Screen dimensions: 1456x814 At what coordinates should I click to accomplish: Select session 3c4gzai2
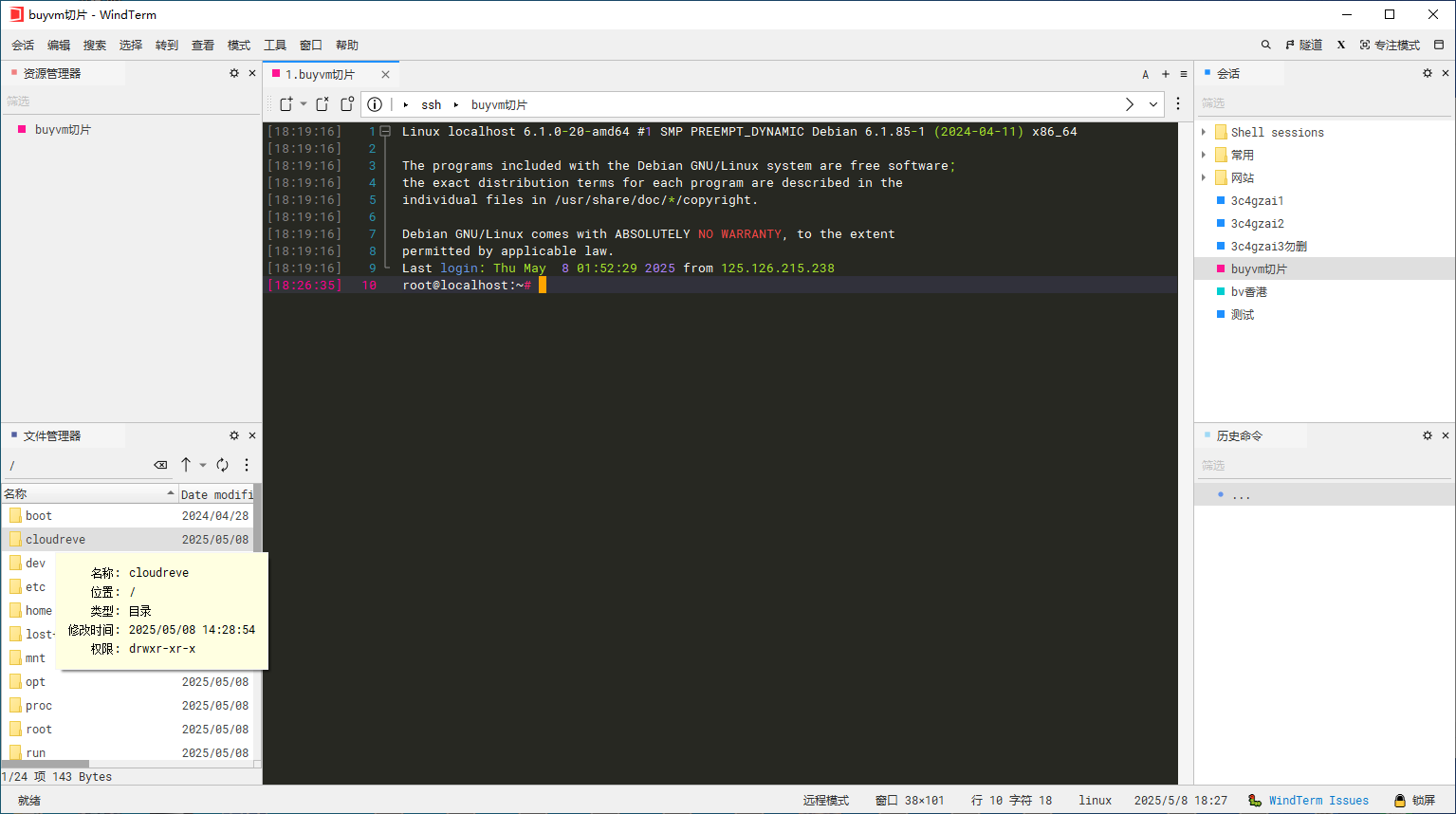[1257, 223]
